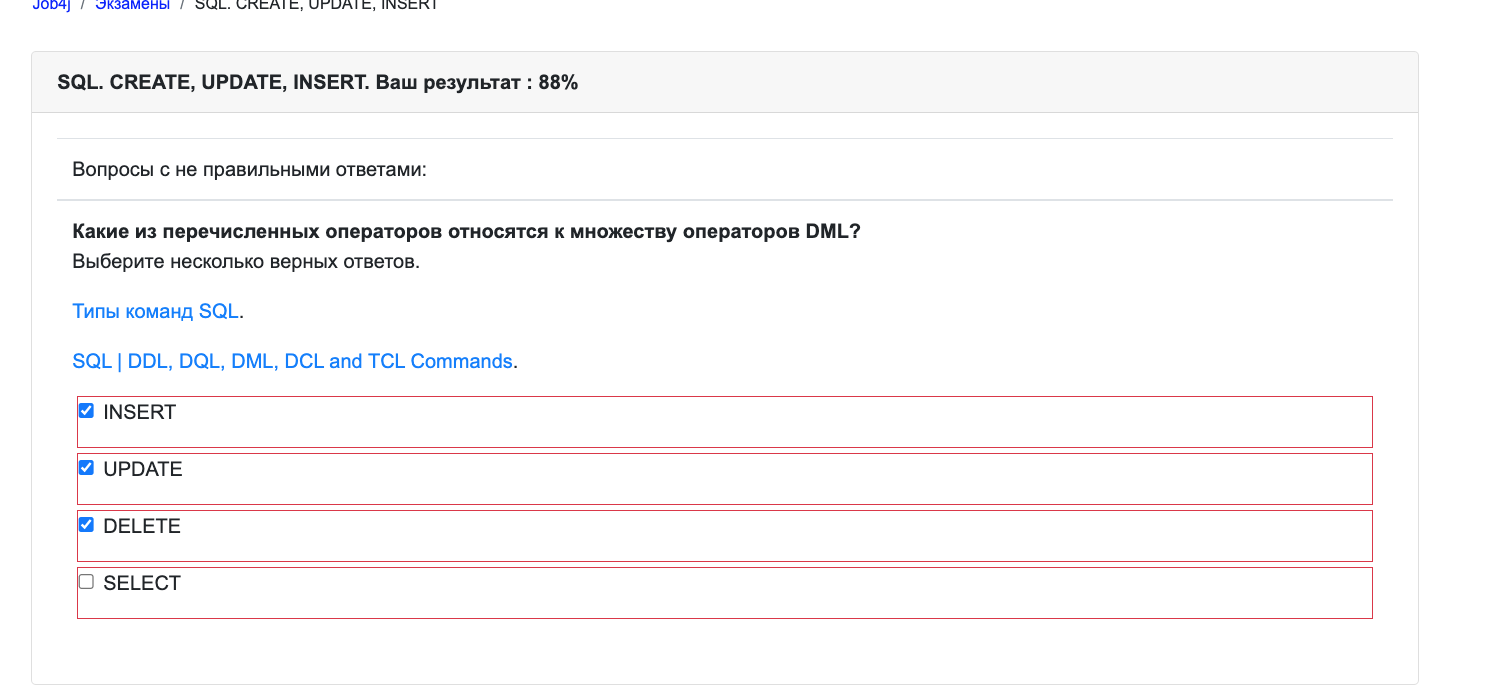This screenshot has height=688, width=1498.
Task: Open the "Типы команд SQL" link
Action: 155,311
